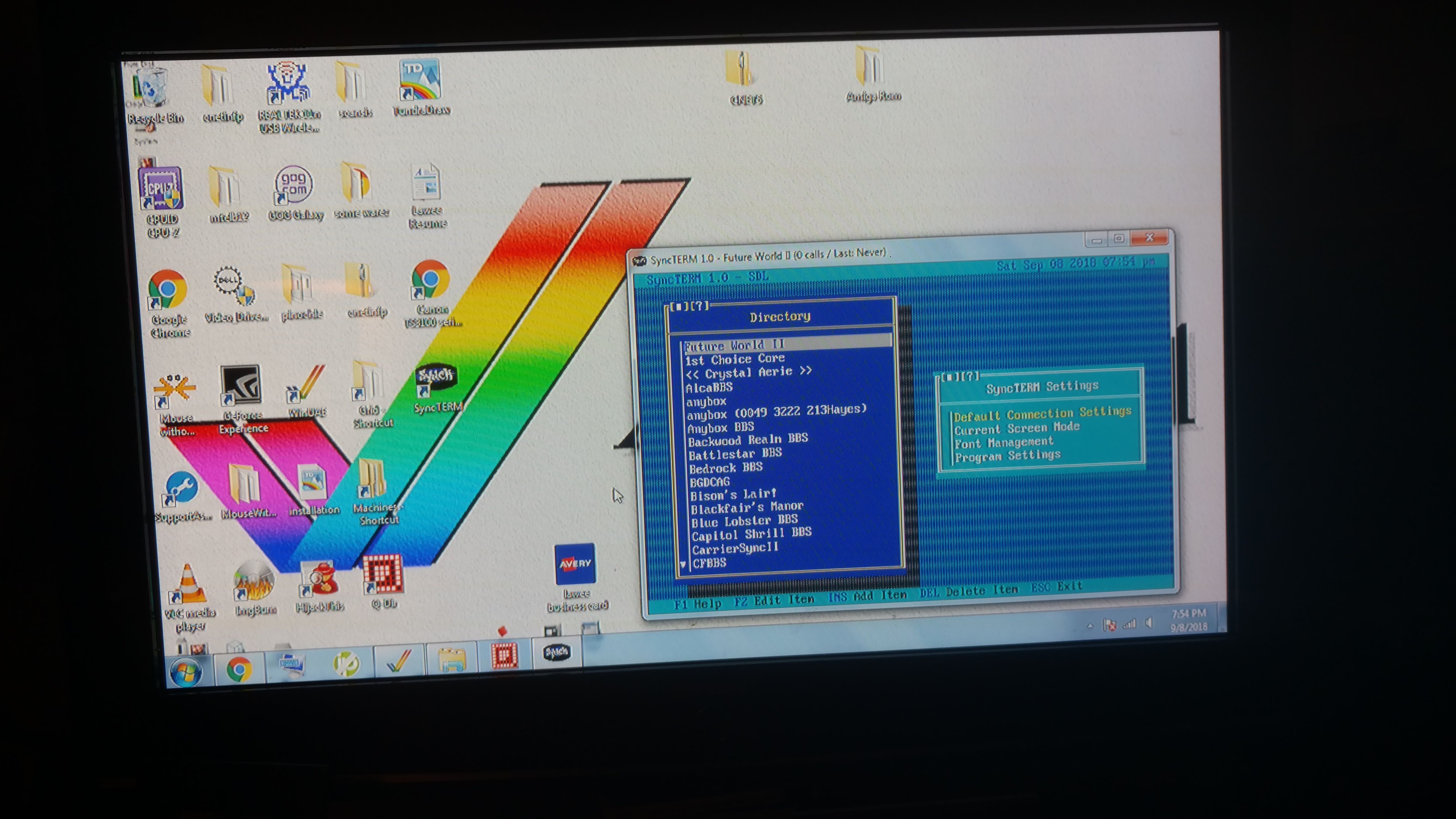Viewport: 1456px width, 819px height.
Task: Select Default Connection Settings in SyncTERM Settings
Action: click(1043, 414)
